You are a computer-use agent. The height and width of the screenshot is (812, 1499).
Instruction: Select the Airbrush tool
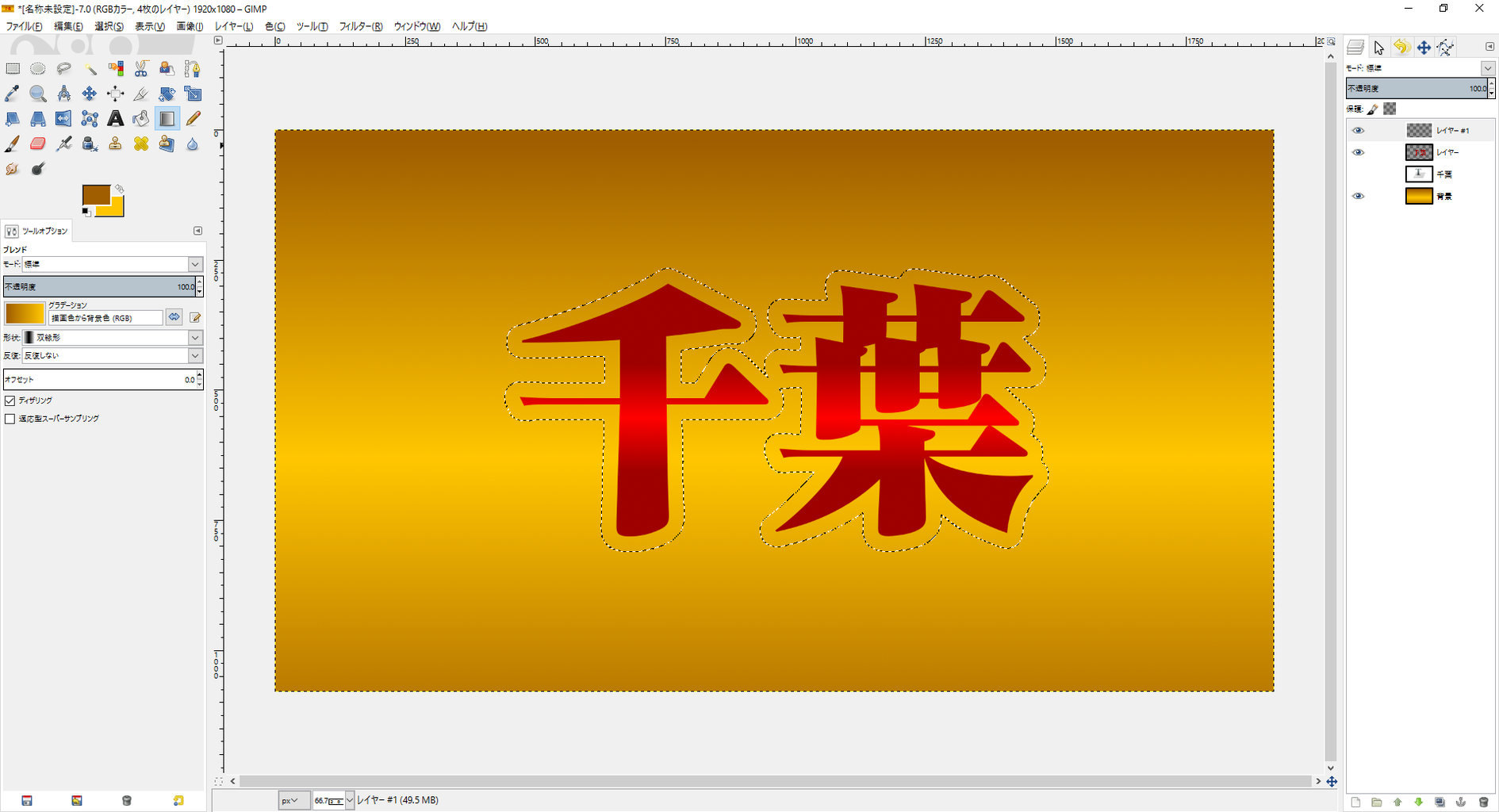pyautogui.click(x=64, y=144)
